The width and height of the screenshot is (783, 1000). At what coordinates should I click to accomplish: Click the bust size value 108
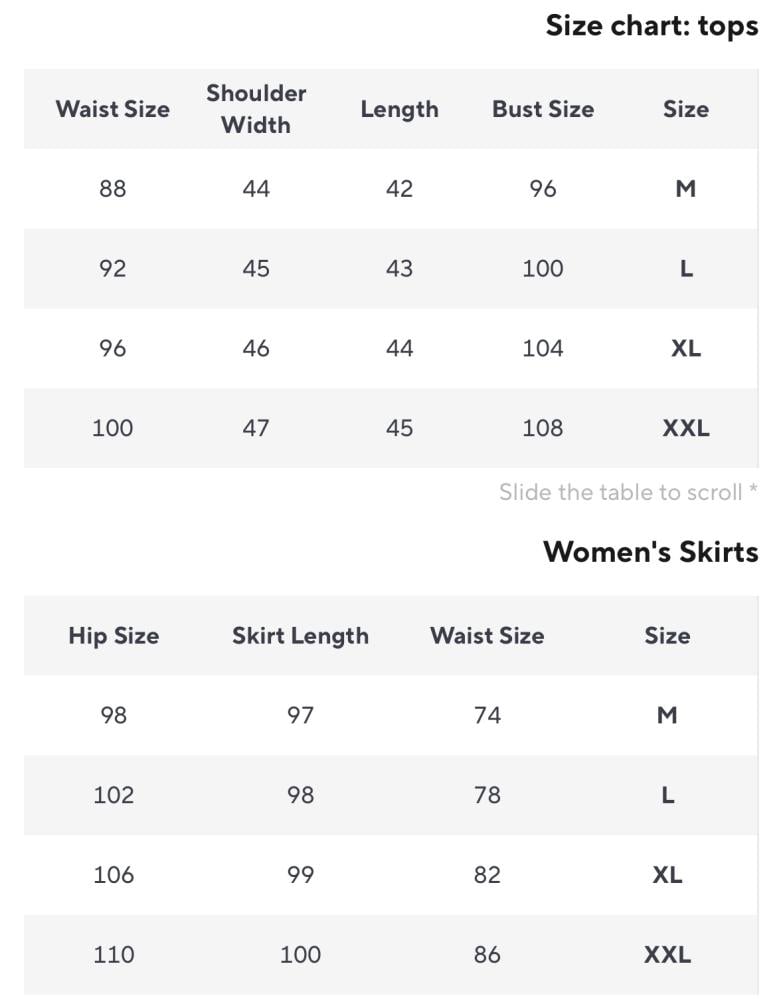[542, 428]
